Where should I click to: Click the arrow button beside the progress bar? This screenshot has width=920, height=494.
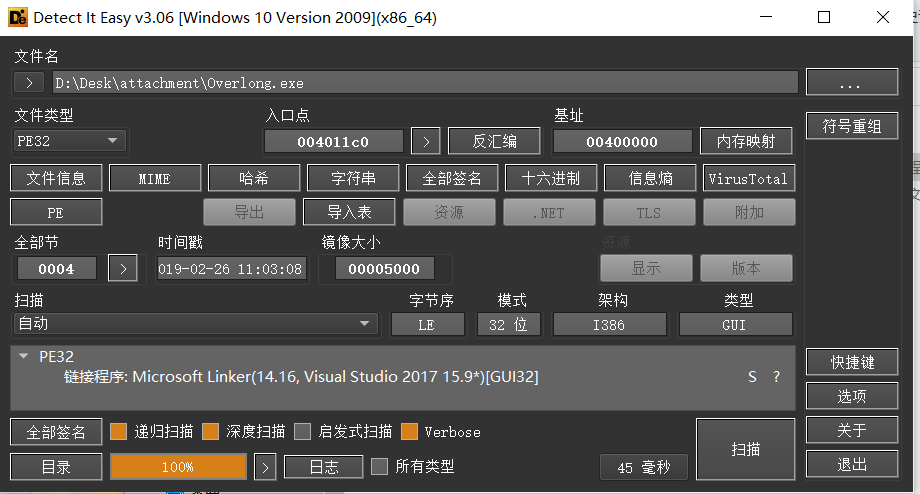[265, 467]
